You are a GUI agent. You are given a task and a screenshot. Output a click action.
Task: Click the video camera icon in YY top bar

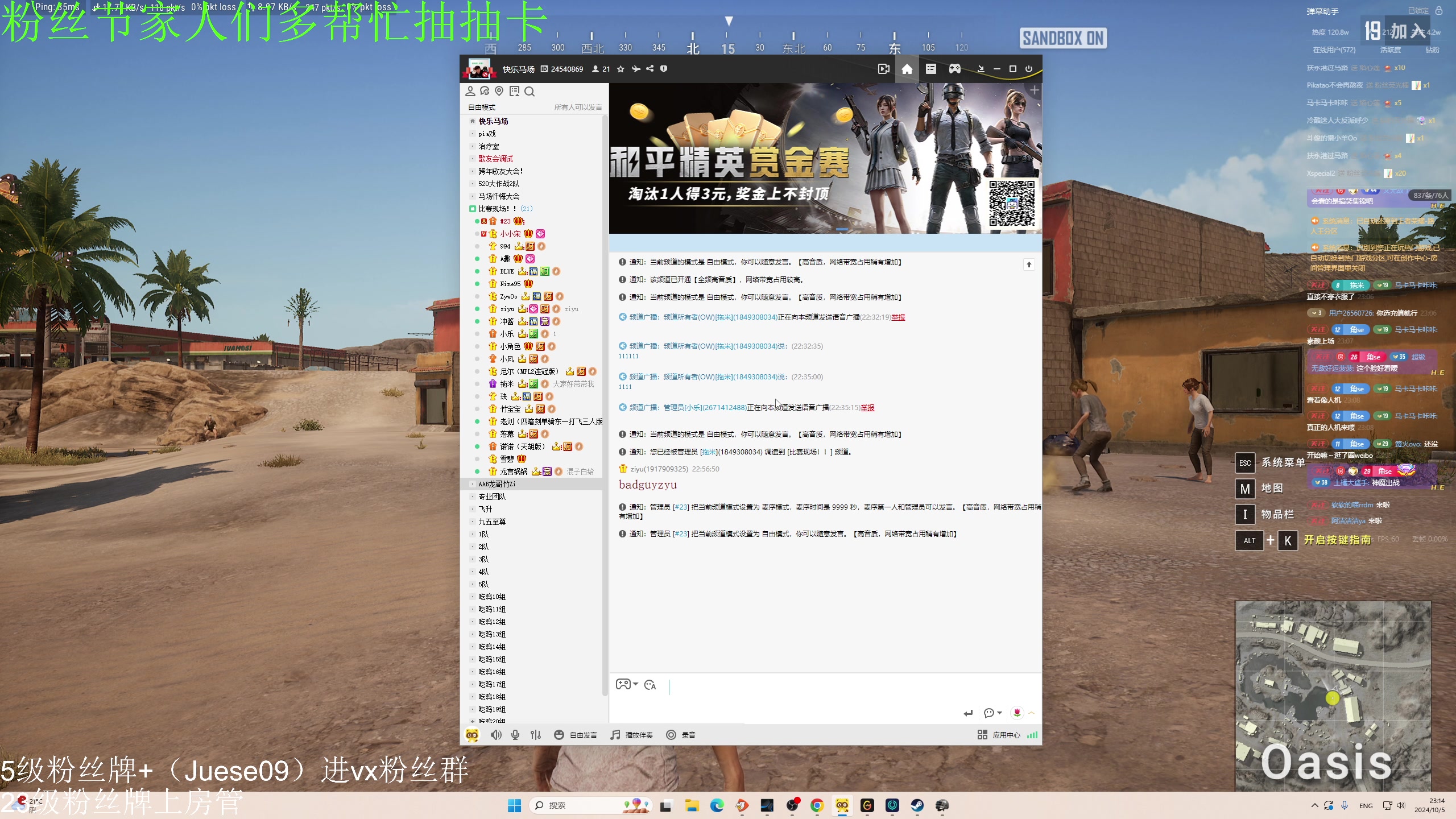tap(883, 69)
